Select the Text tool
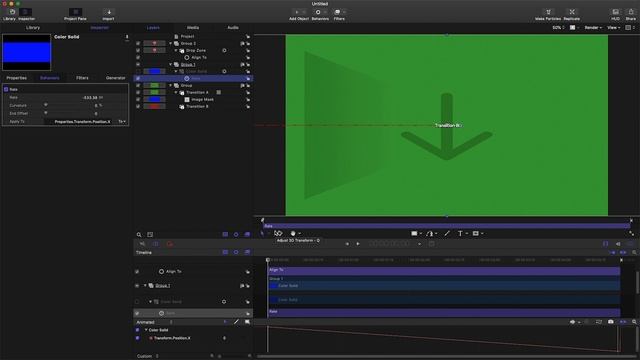Viewport: 640px width, 360px height. click(460, 233)
